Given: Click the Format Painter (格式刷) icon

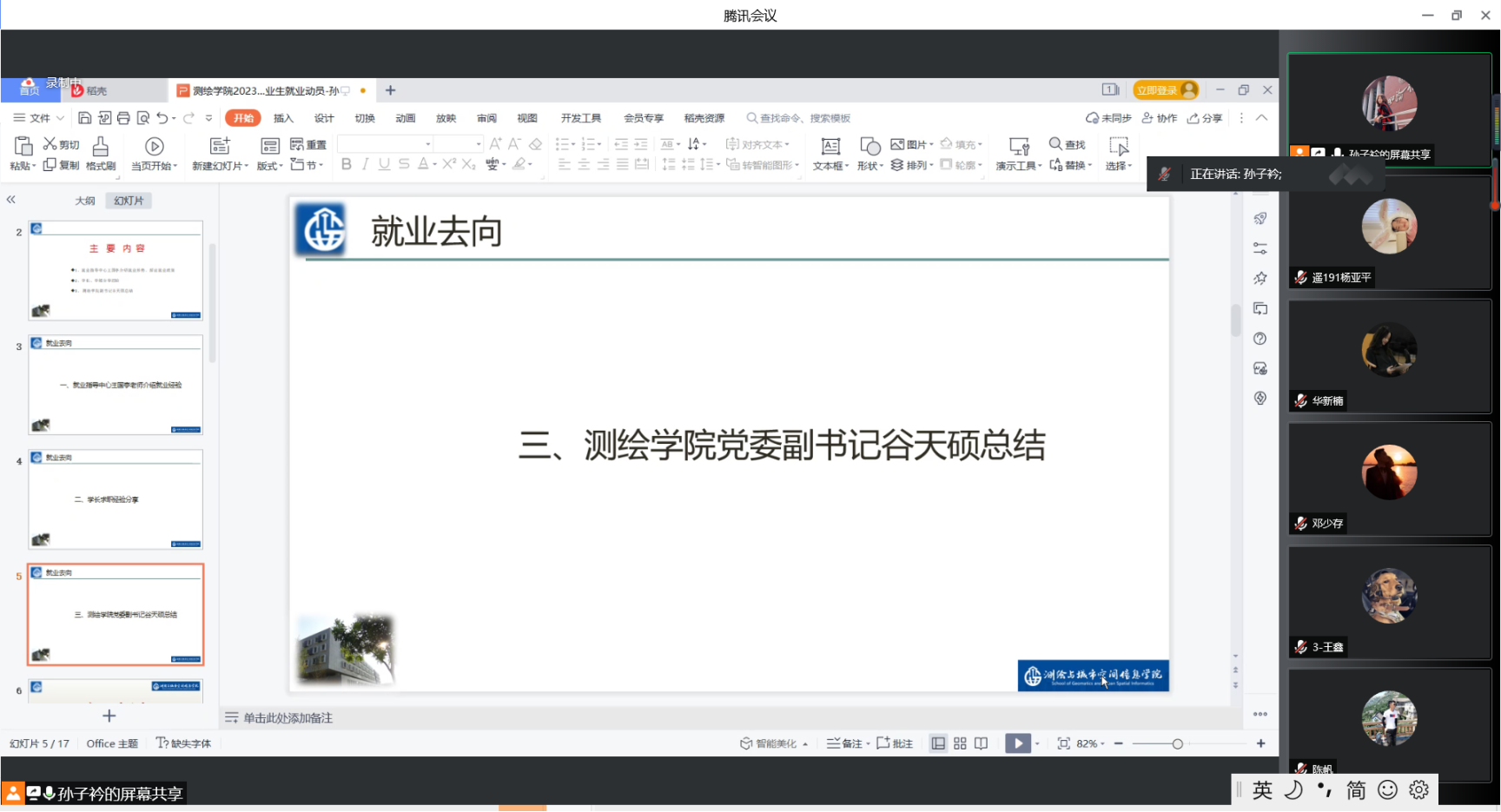Looking at the screenshot, I should coord(101,146).
